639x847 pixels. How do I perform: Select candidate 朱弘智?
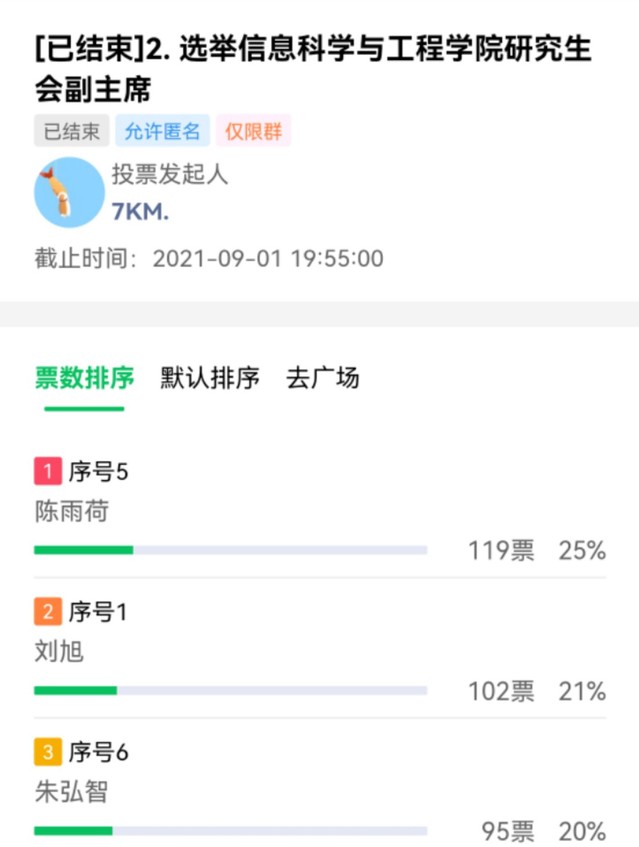point(71,794)
